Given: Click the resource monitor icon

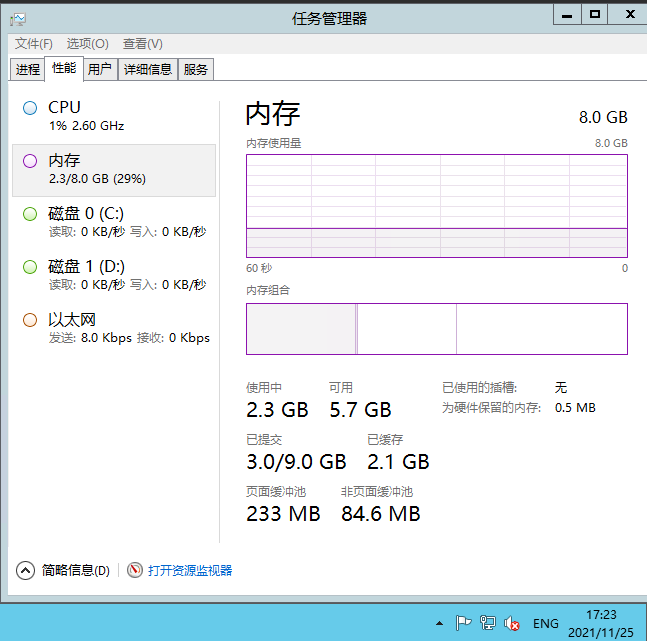Looking at the screenshot, I should 135,570.
